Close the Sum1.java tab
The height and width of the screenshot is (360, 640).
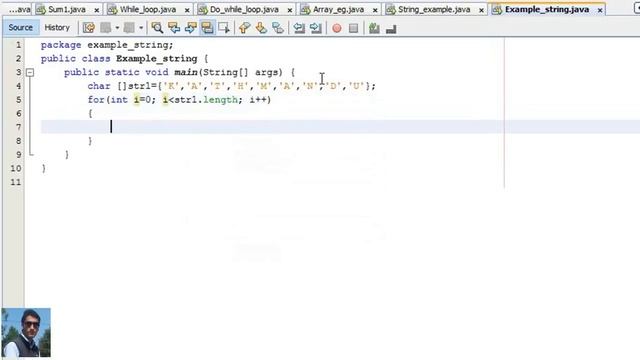97,10
